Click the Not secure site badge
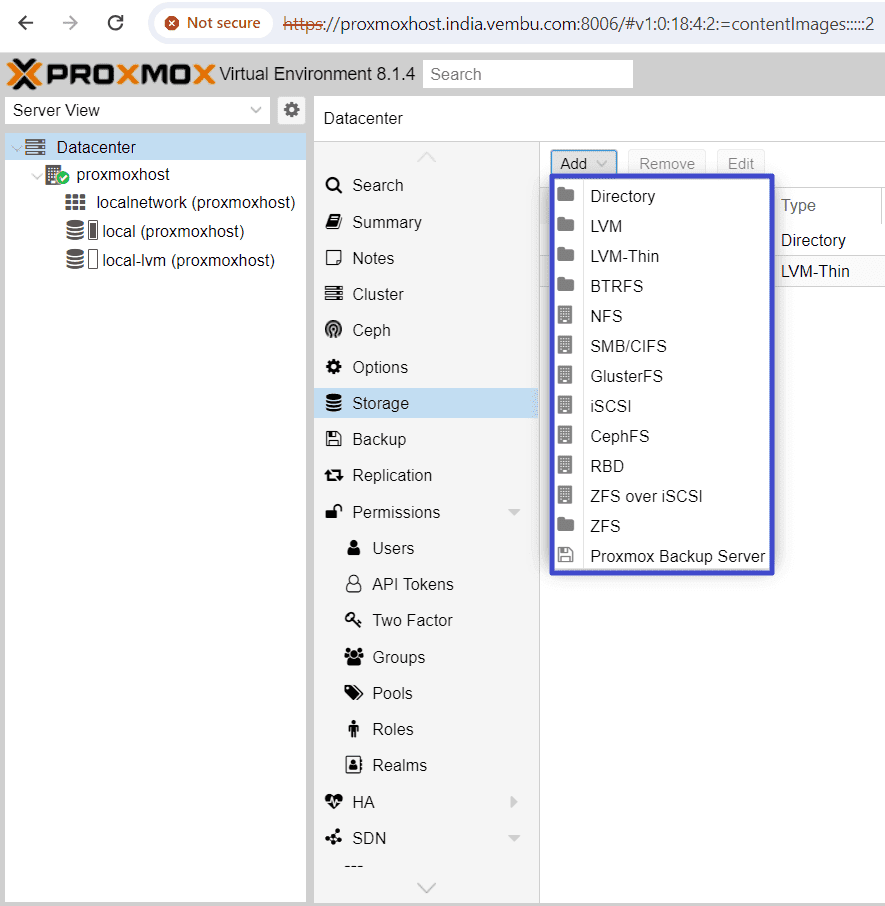This screenshot has width=885, height=906. click(214, 23)
